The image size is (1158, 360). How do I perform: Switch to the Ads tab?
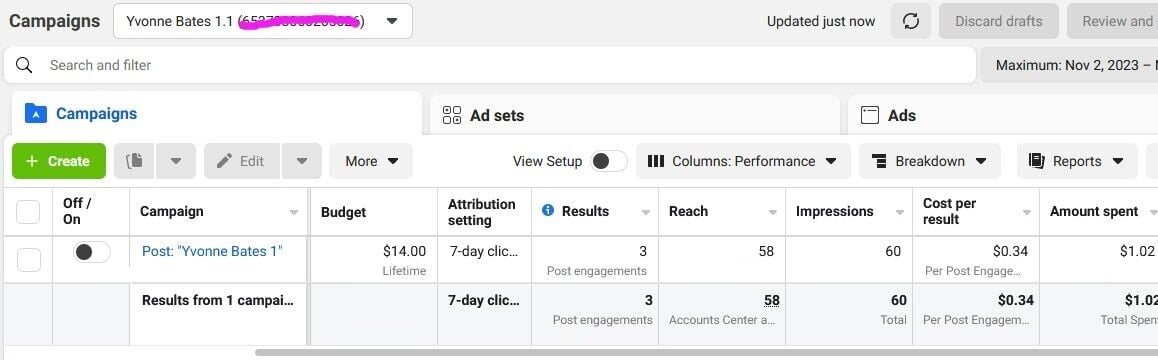pos(1003,115)
